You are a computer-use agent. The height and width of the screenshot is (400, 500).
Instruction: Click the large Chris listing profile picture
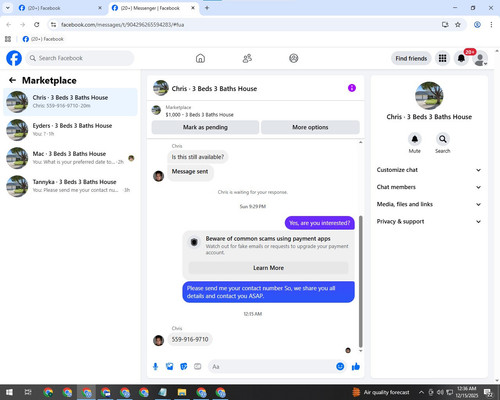[x=429, y=96]
